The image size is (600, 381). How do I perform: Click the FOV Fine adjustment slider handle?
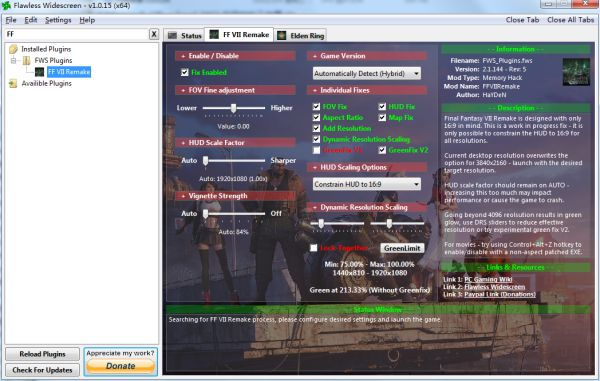click(x=233, y=108)
